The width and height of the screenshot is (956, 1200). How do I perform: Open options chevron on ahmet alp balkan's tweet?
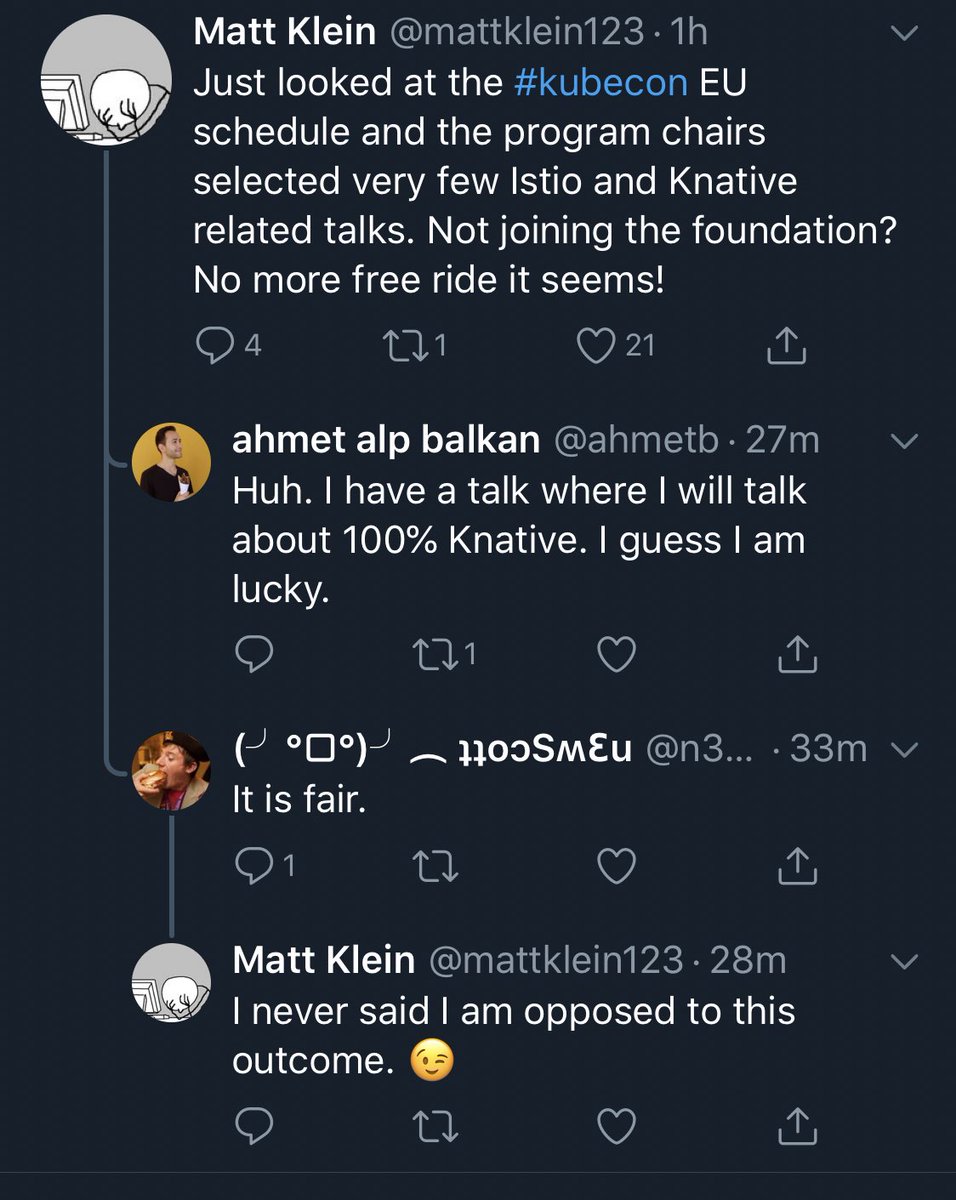point(903,441)
